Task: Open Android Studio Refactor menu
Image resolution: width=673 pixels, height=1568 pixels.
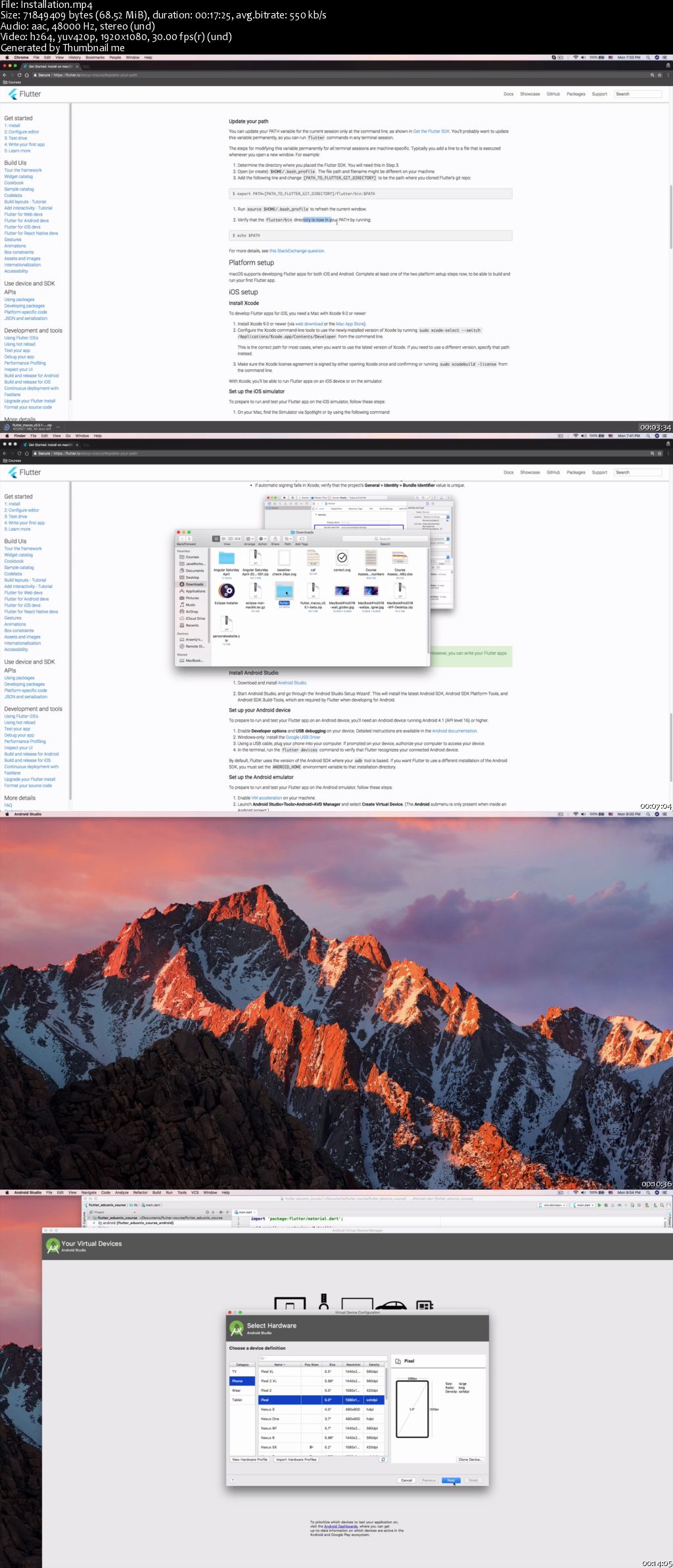Action: (141, 1192)
